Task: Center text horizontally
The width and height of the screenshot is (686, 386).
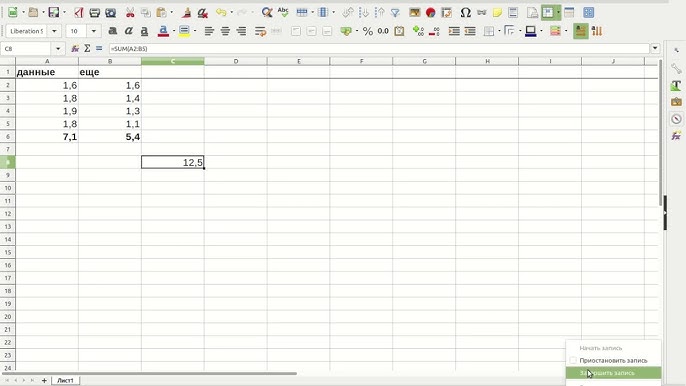Action: [x=225, y=31]
